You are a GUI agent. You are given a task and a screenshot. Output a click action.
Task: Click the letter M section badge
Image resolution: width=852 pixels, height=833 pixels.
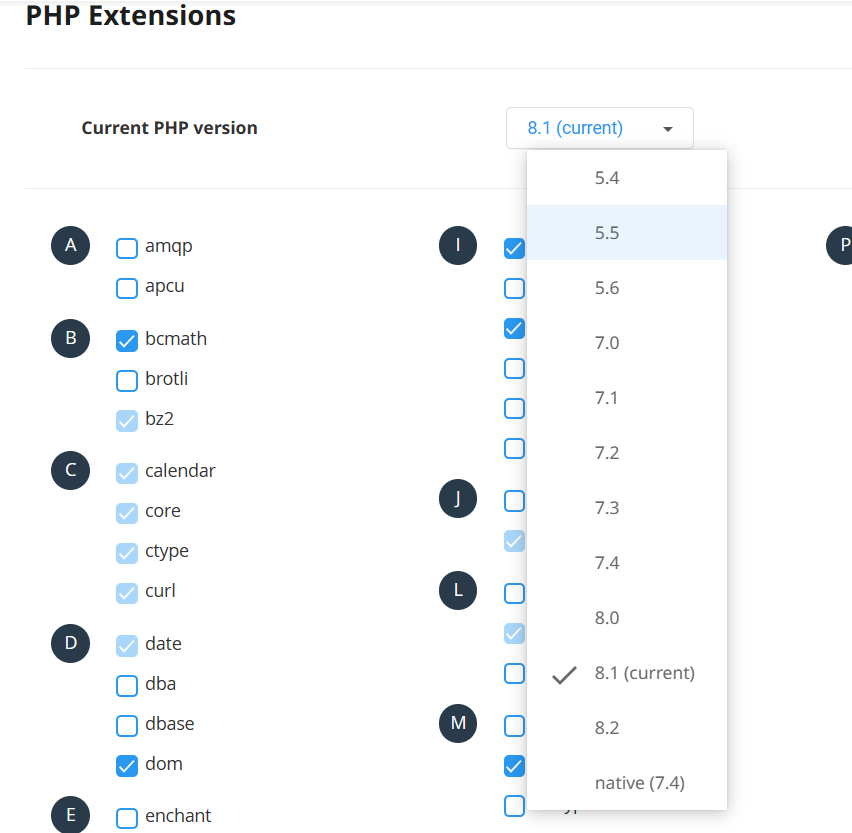click(458, 723)
